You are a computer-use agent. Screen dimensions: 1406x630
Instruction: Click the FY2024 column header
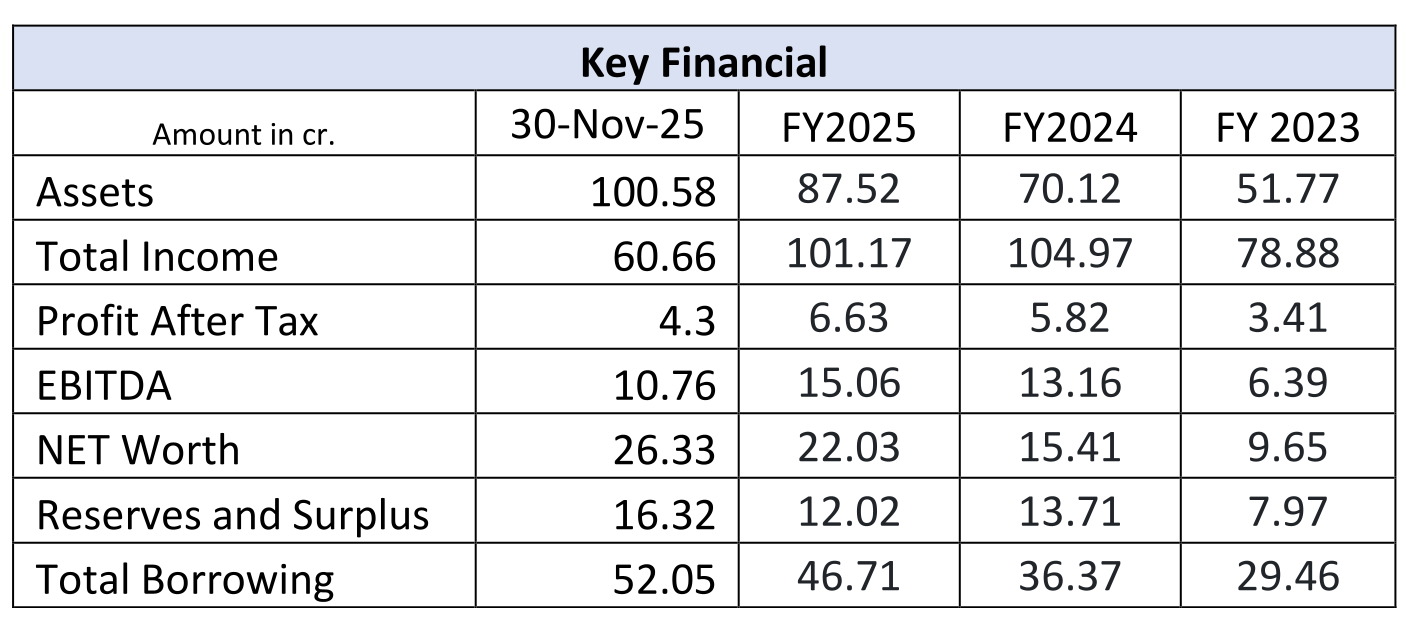pos(1069,127)
